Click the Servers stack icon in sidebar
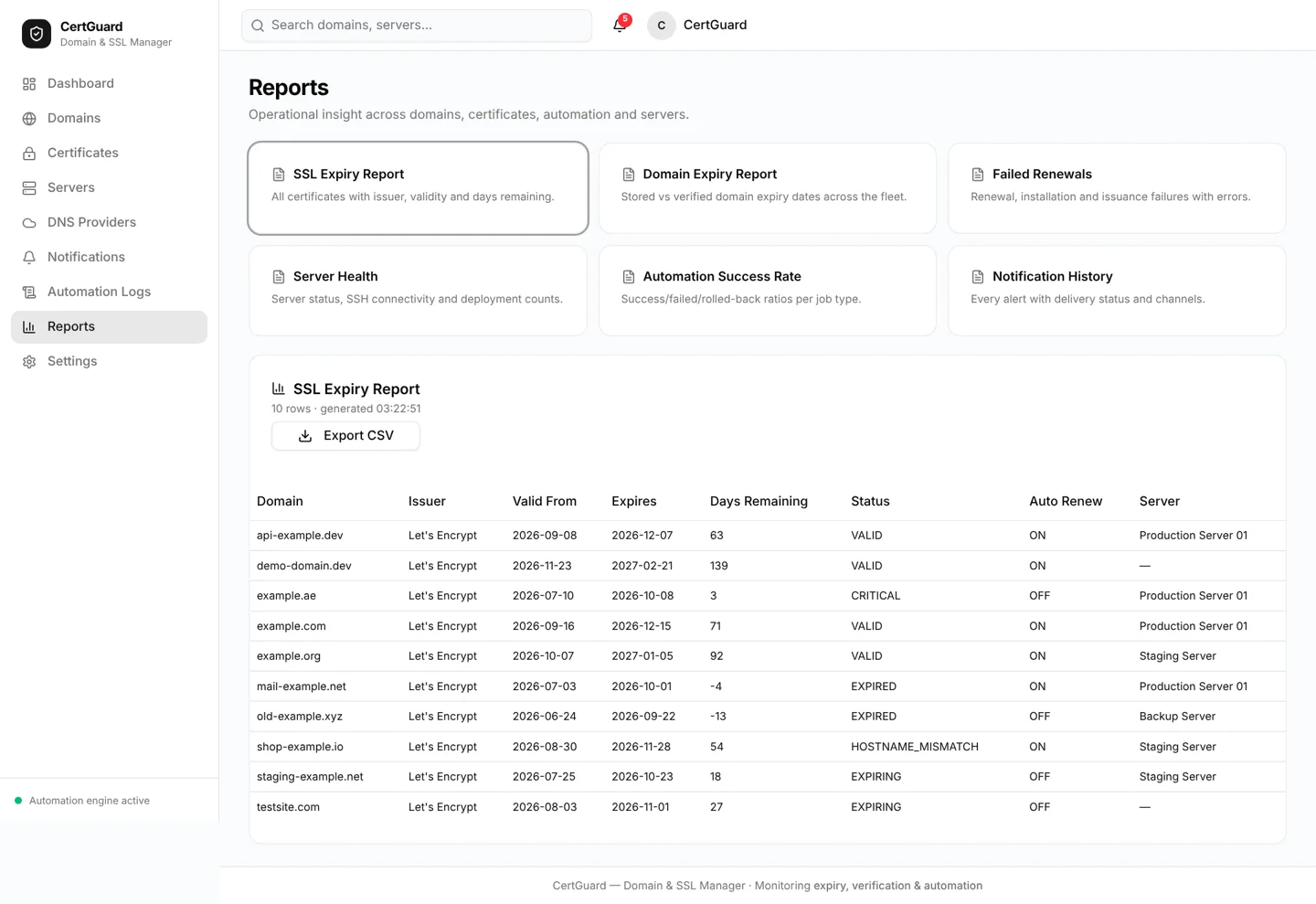This screenshot has width=1316, height=904. (29, 188)
